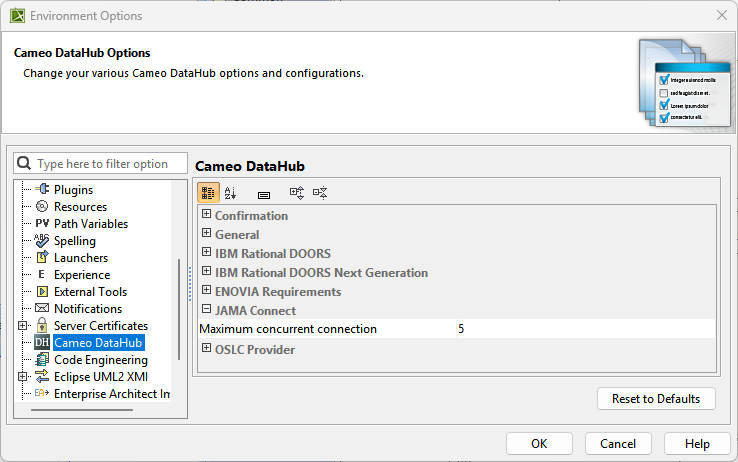This screenshot has width=738, height=462.
Task: Select Plugins in the options tree
Action: coord(73,190)
